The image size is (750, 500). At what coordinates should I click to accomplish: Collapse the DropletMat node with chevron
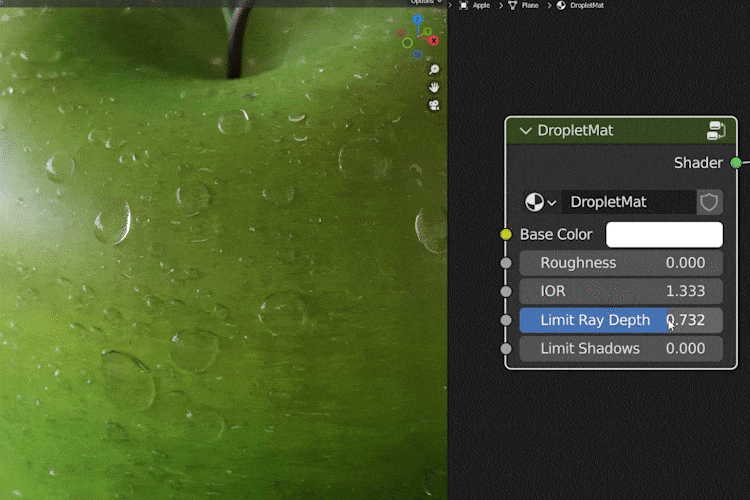pos(525,131)
